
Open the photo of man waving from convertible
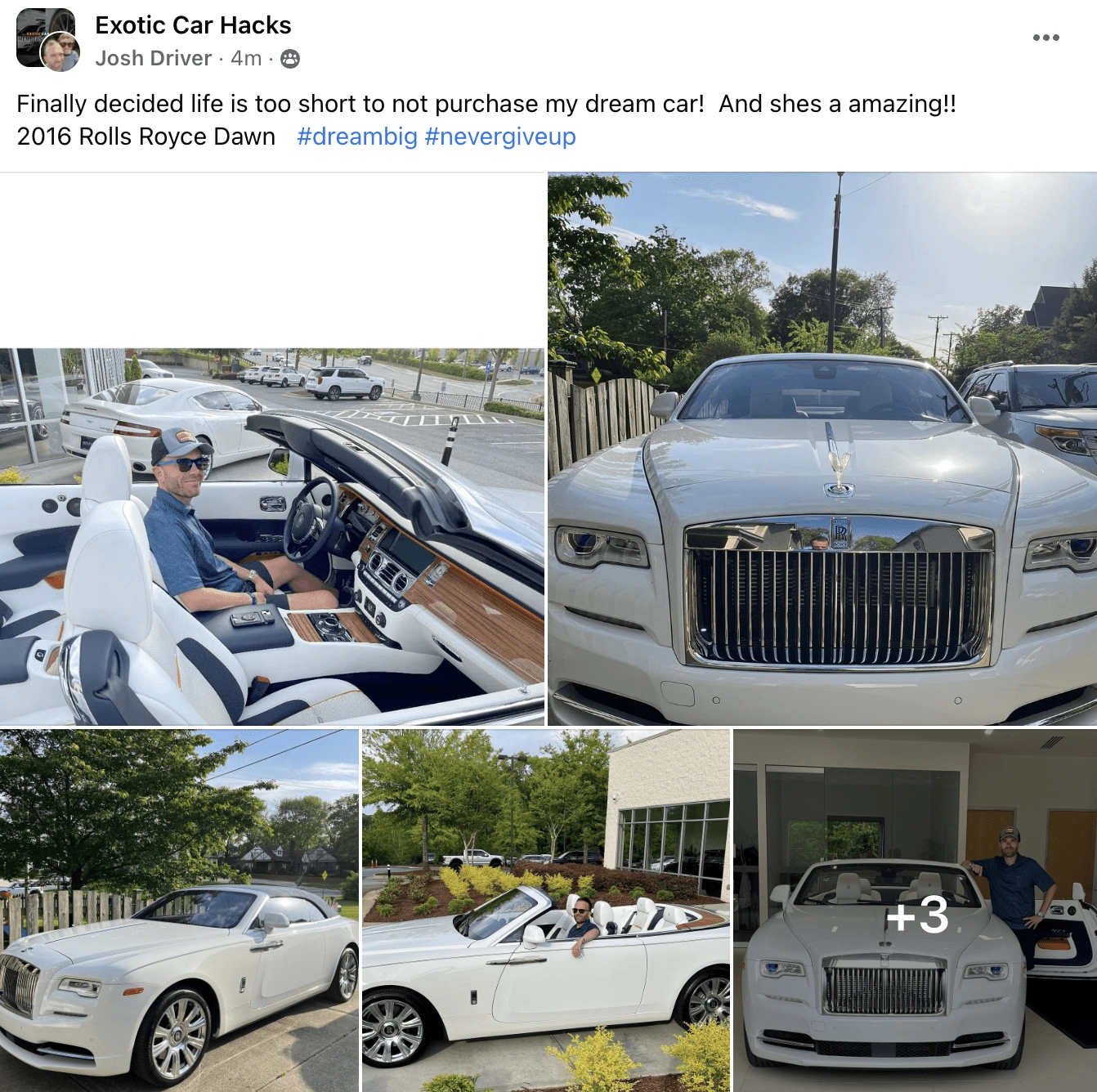coord(546,911)
